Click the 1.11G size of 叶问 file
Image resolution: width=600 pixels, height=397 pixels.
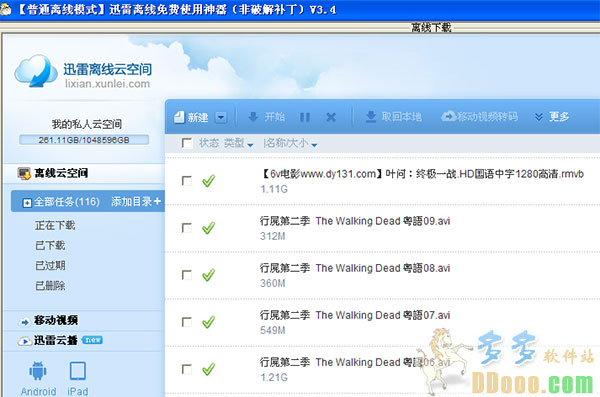274,189
